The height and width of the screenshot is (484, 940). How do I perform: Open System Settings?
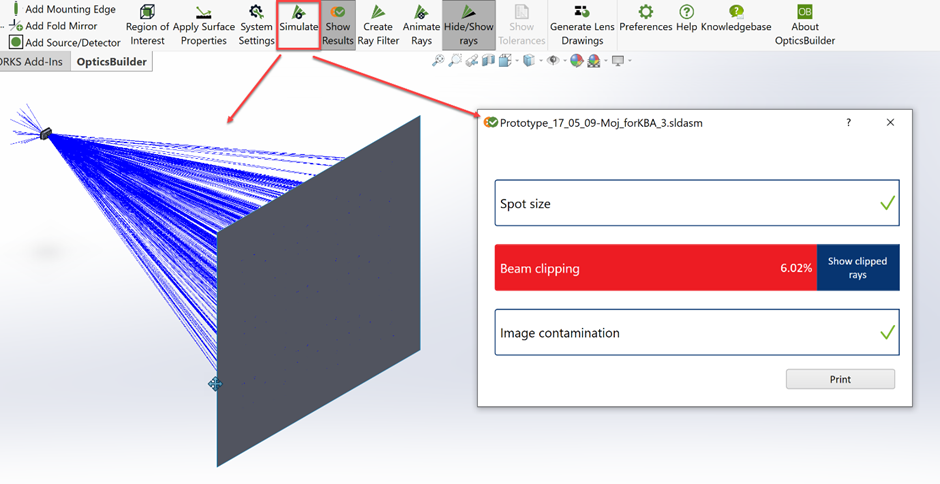tap(256, 25)
